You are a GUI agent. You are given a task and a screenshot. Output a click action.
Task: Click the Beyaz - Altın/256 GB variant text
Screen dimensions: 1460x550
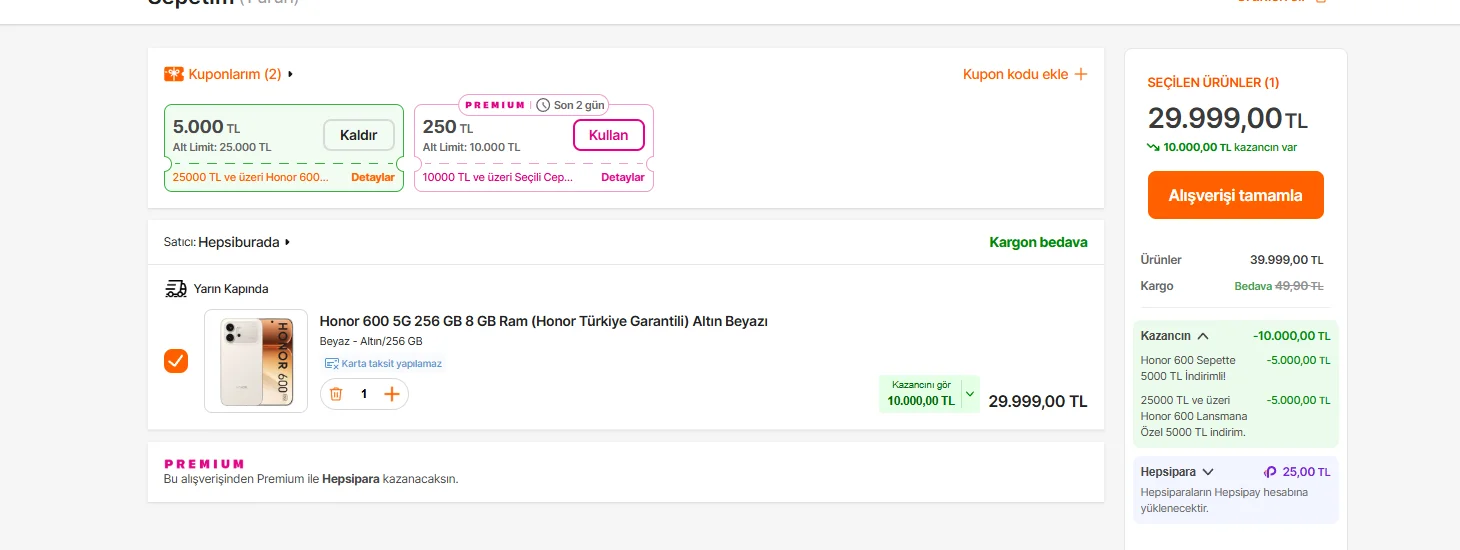pos(371,341)
